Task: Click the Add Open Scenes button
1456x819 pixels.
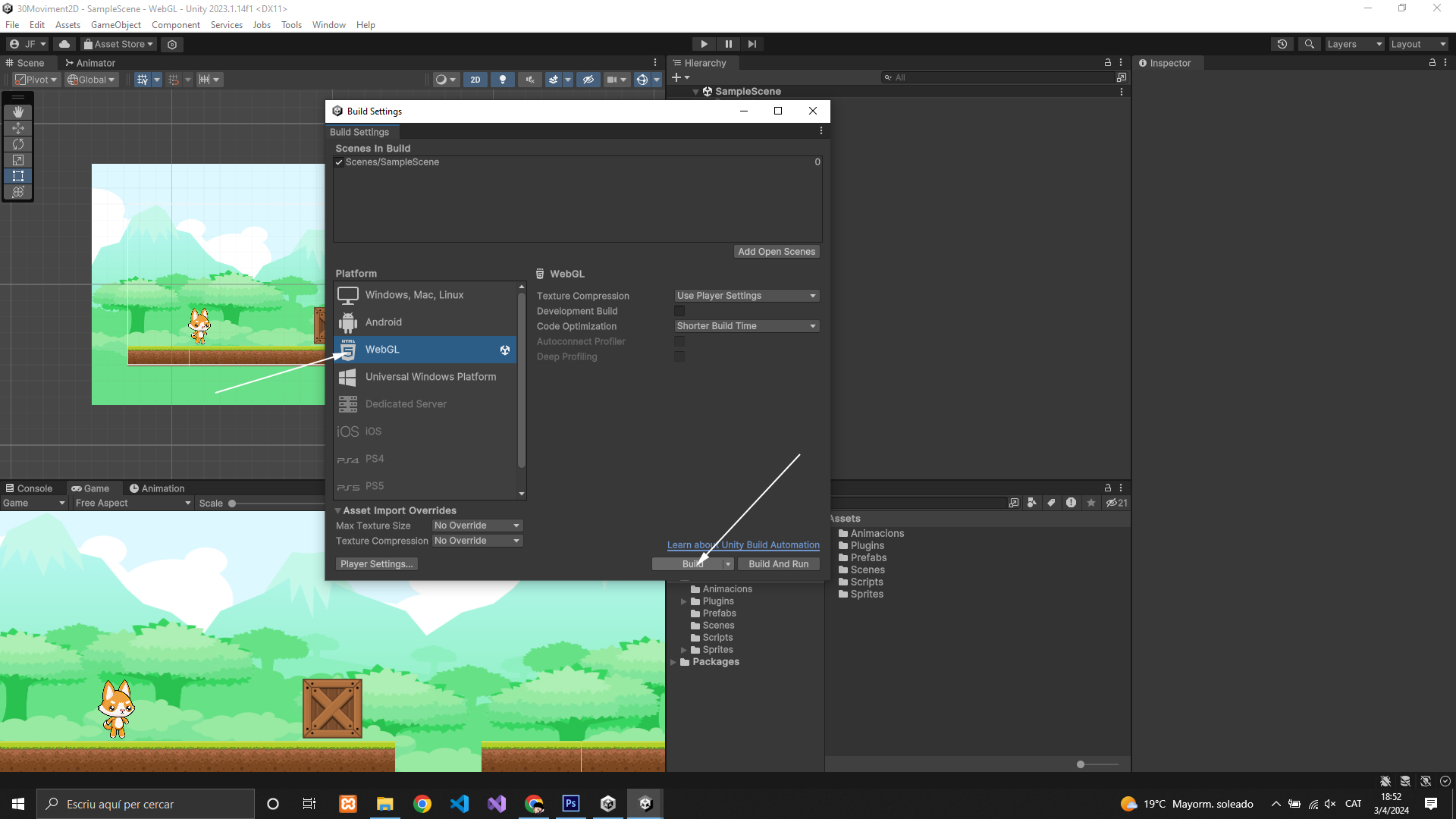Action: [776, 252]
